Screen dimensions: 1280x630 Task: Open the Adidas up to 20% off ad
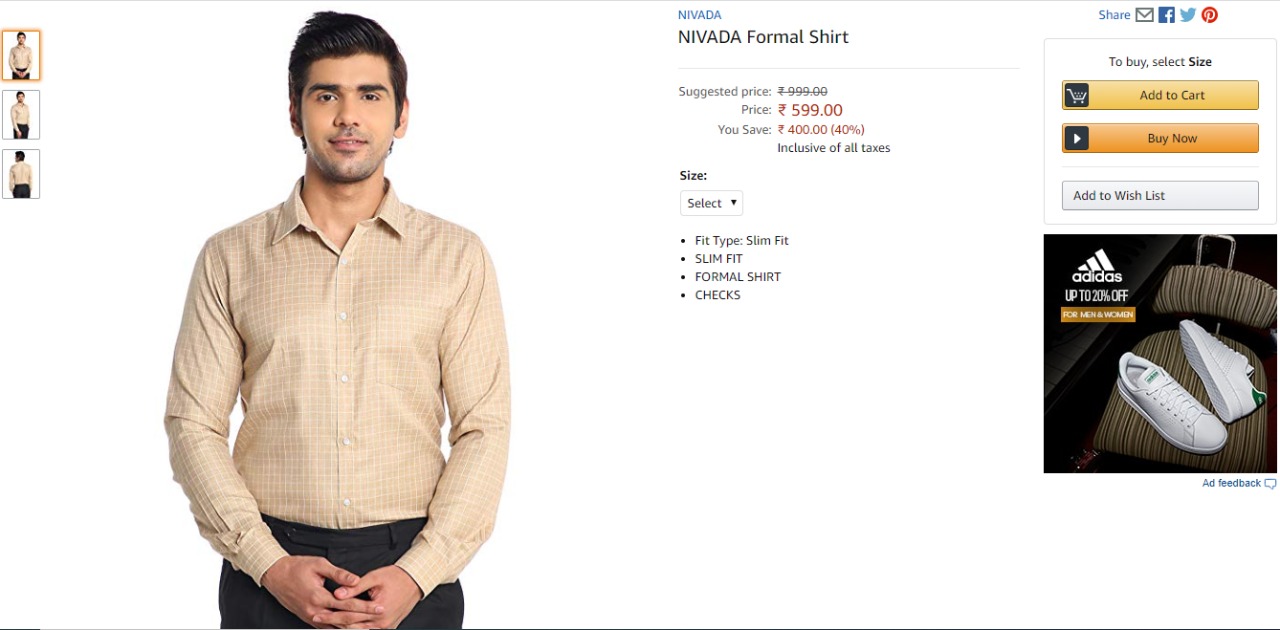(1160, 353)
